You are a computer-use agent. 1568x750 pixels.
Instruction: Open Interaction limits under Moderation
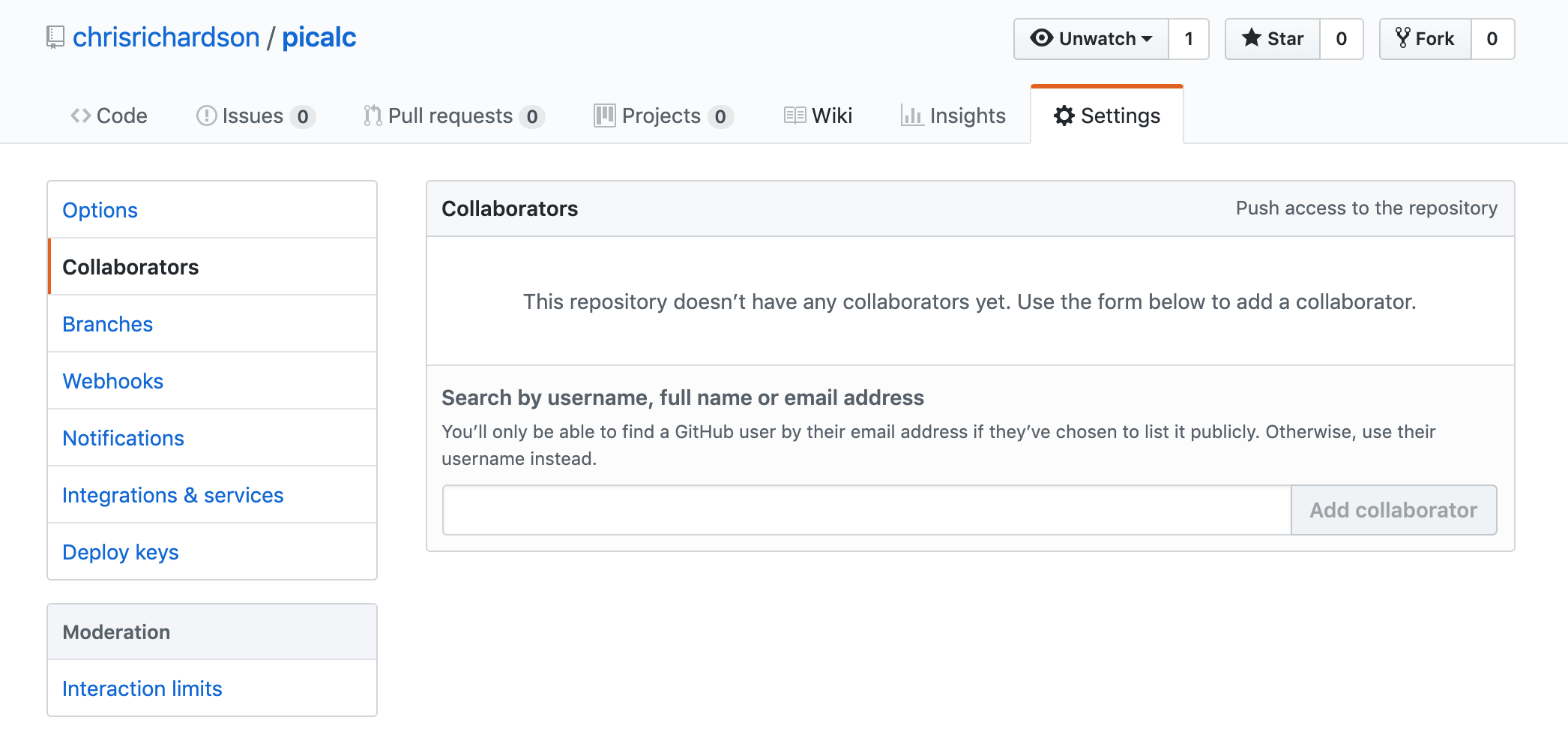tap(212, 688)
